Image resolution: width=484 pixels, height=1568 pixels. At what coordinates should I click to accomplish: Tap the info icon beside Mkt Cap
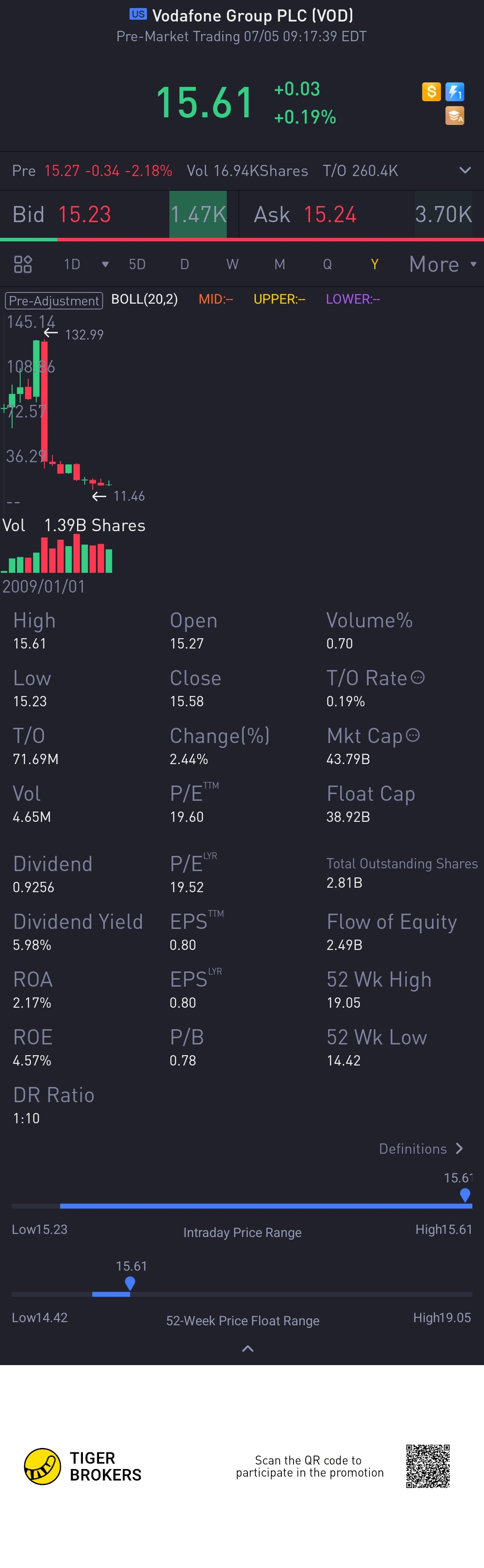[413, 735]
